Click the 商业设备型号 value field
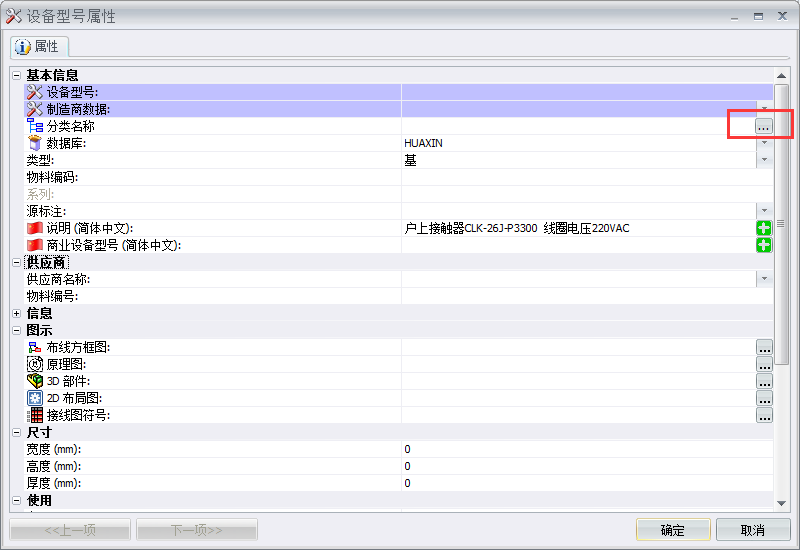This screenshot has width=800, height=550. pyautogui.click(x=579, y=245)
